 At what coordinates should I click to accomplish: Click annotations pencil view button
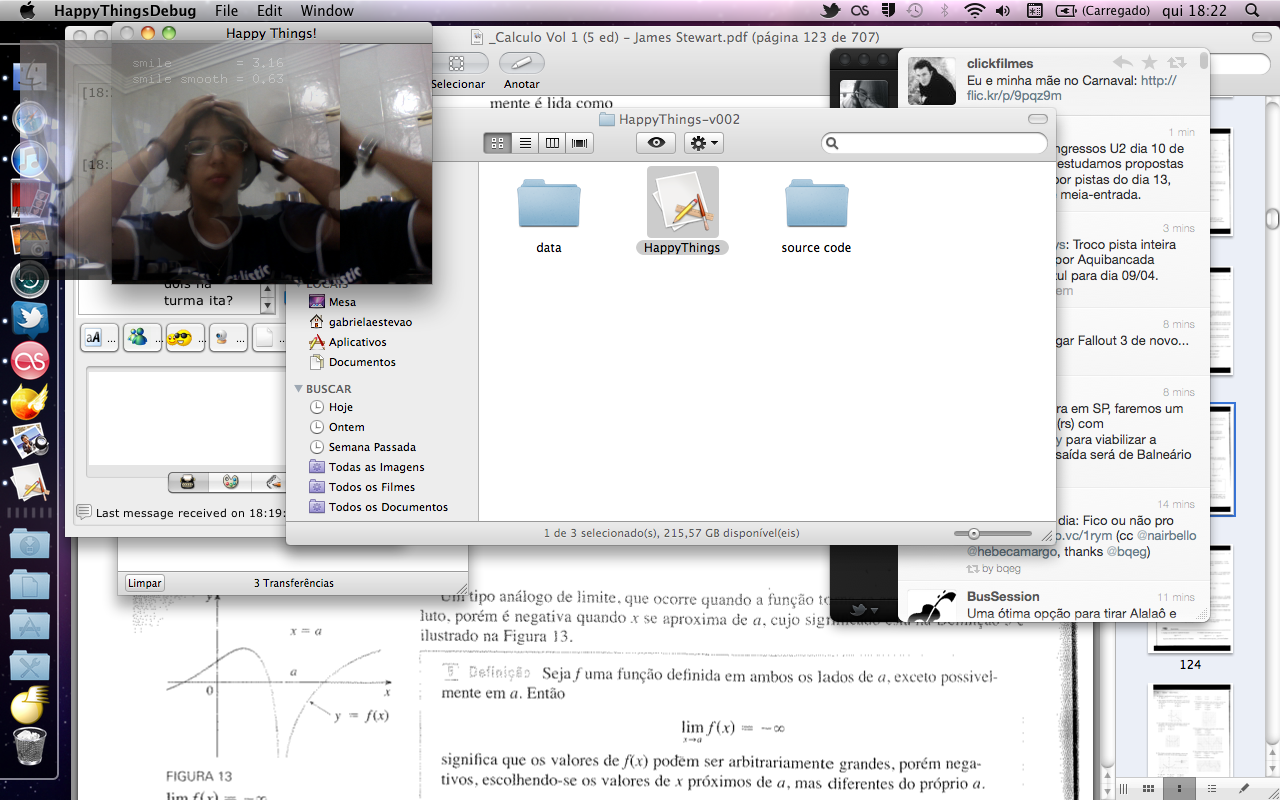tap(1243, 790)
